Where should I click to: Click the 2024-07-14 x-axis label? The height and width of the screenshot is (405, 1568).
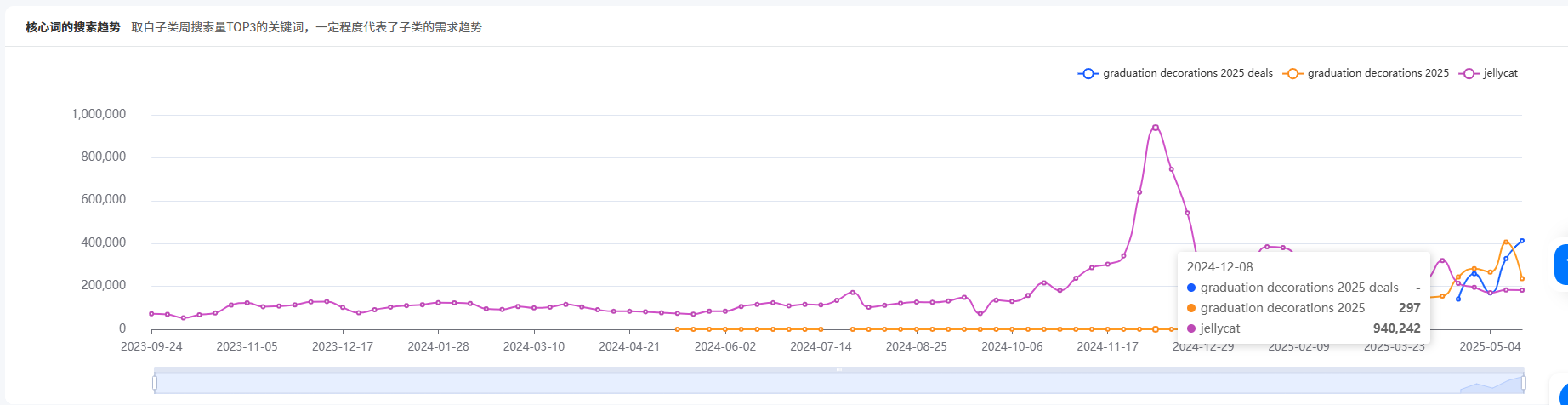(821, 346)
